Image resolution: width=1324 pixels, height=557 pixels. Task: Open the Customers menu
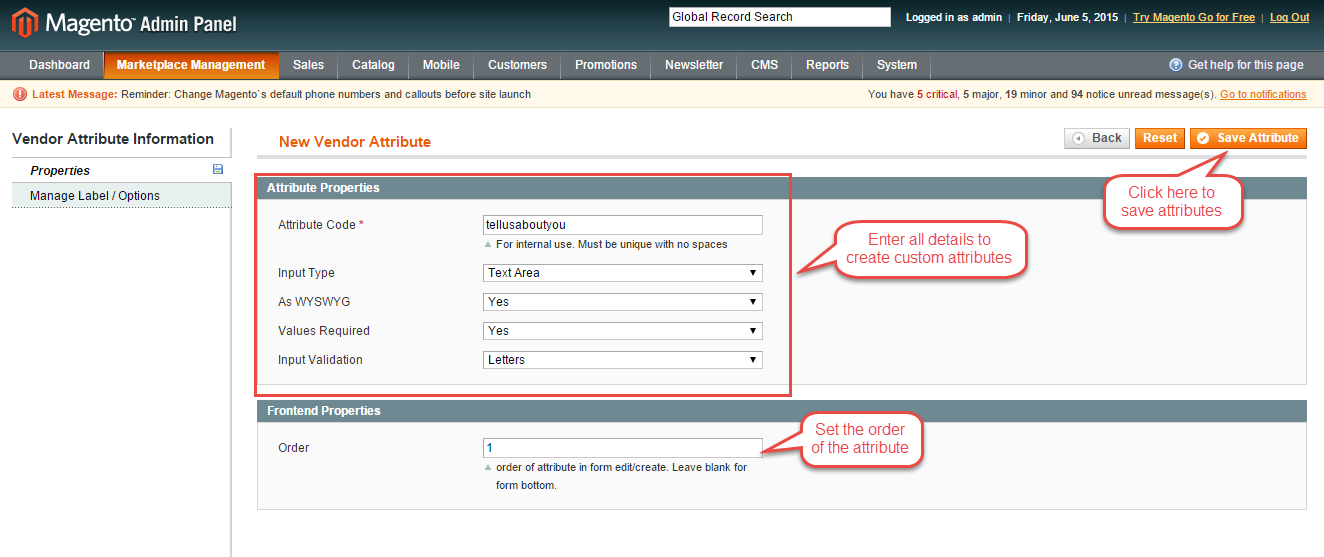[517, 65]
